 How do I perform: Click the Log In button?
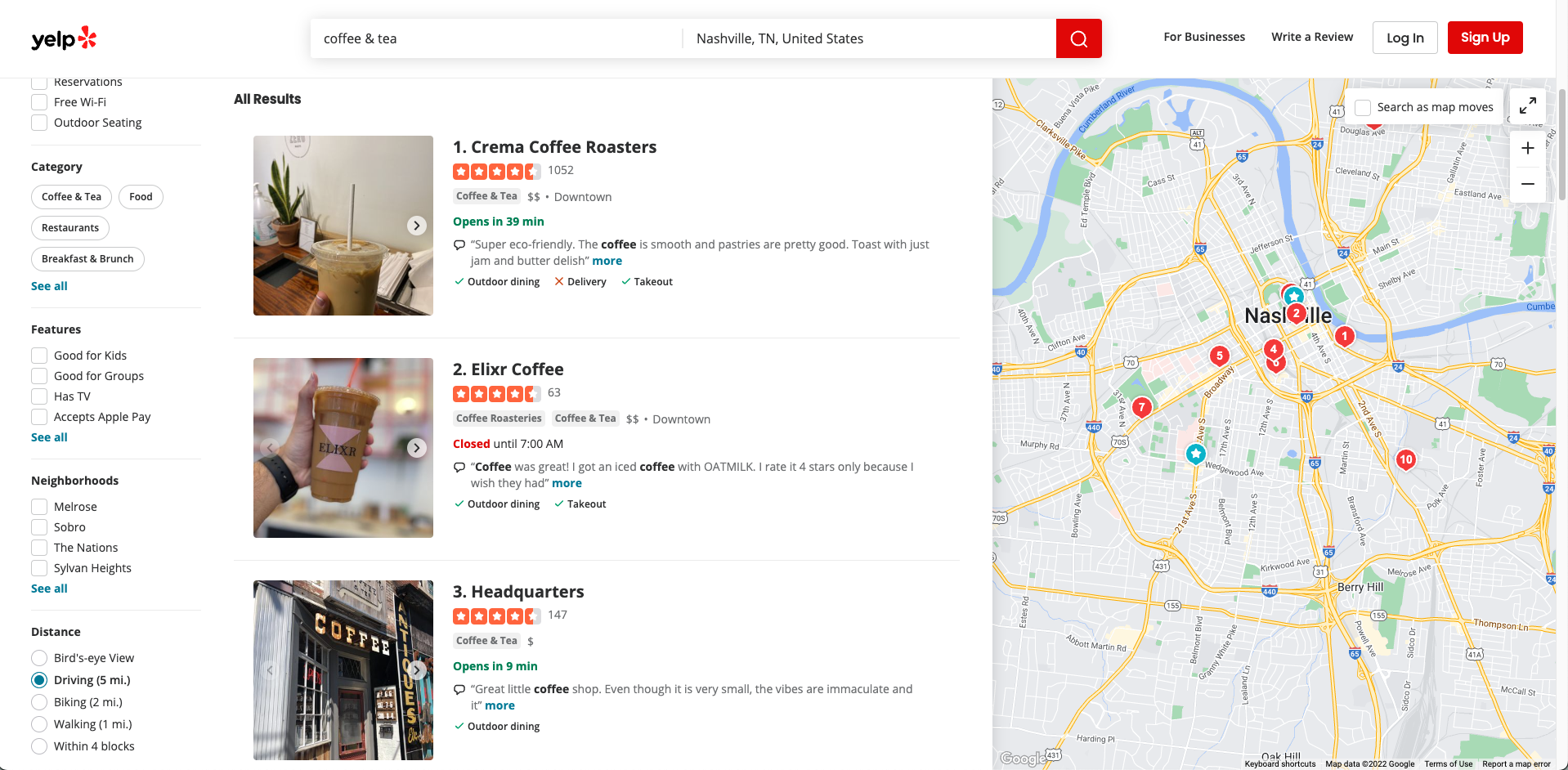[x=1405, y=38]
